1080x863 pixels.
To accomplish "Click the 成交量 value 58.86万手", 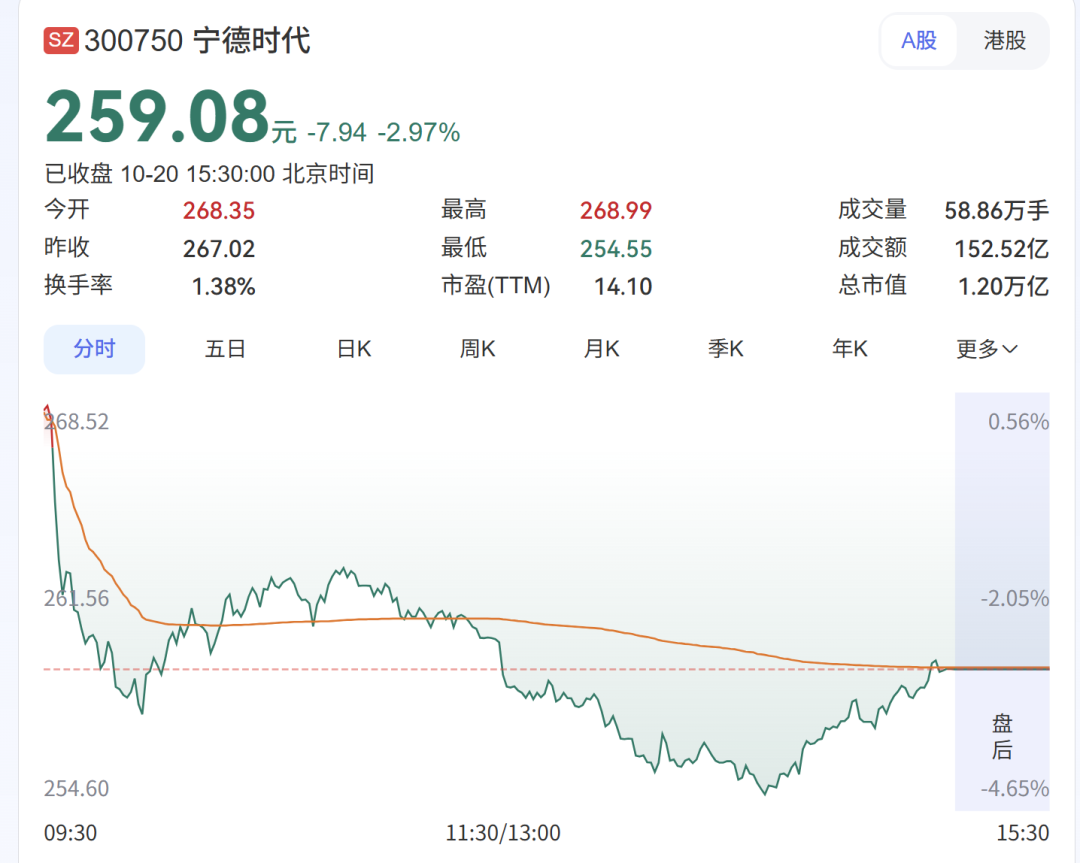I will pyautogui.click(x=997, y=211).
